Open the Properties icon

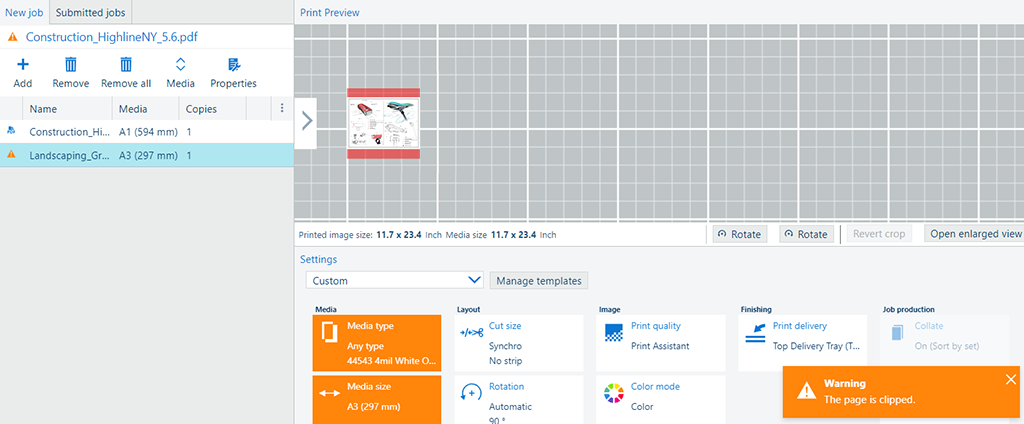coord(233,66)
